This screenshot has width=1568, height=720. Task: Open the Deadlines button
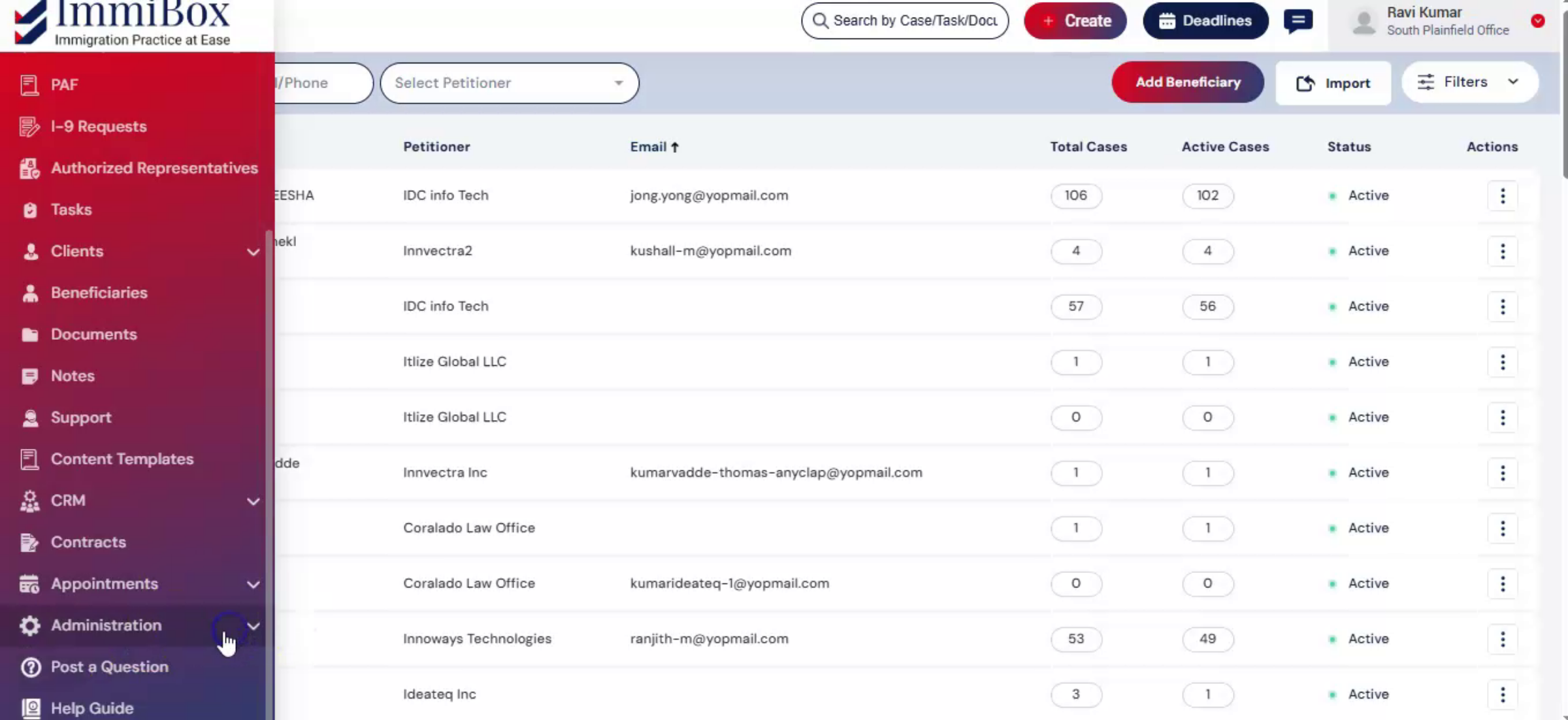click(1205, 21)
